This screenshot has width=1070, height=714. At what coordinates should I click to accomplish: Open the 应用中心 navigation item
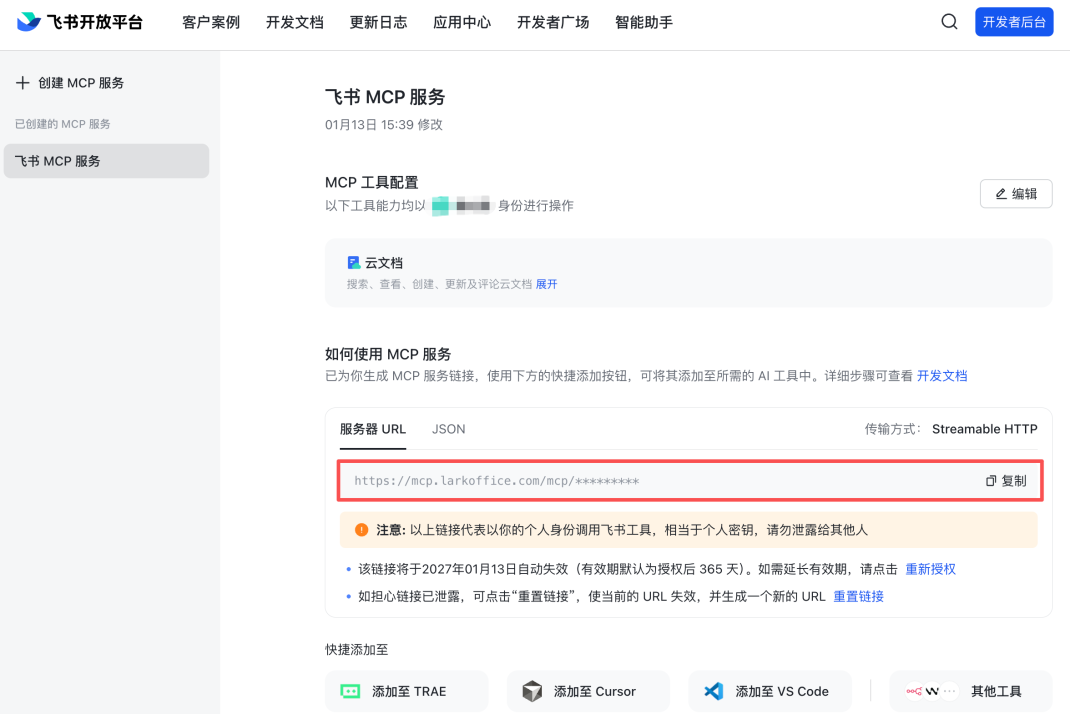pos(462,22)
